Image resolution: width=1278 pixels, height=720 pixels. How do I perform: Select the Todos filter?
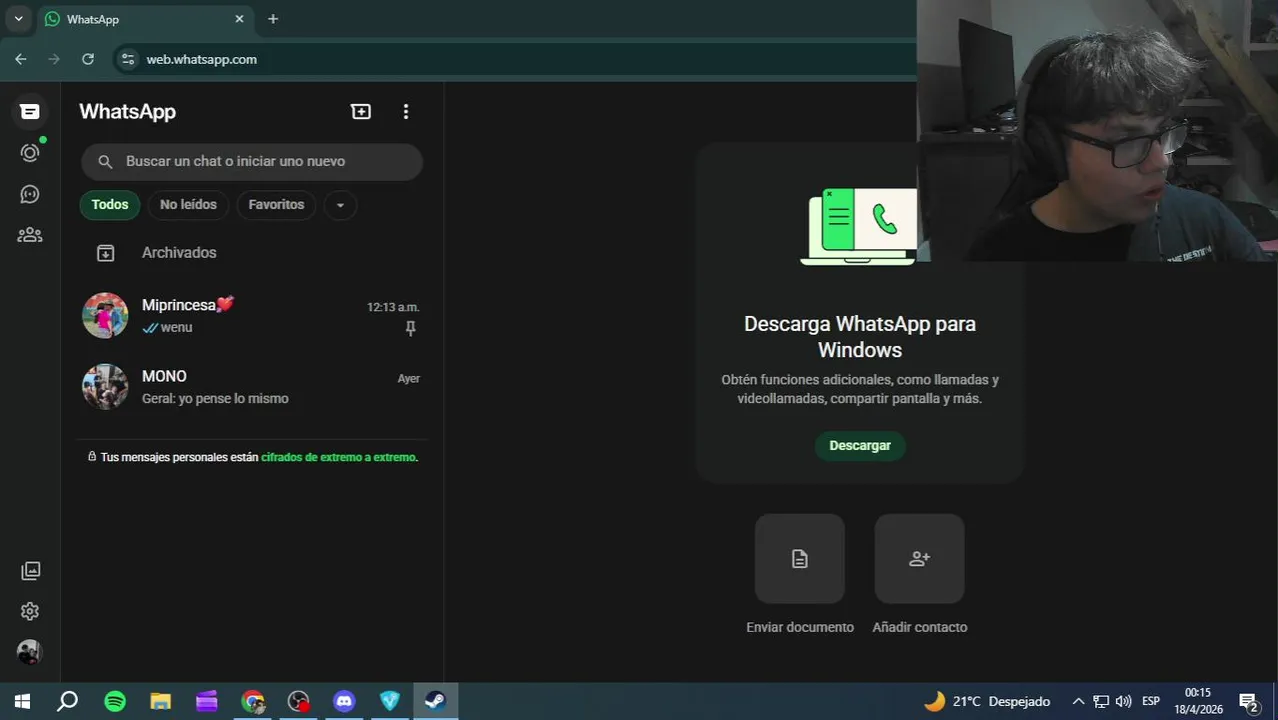(x=110, y=205)
